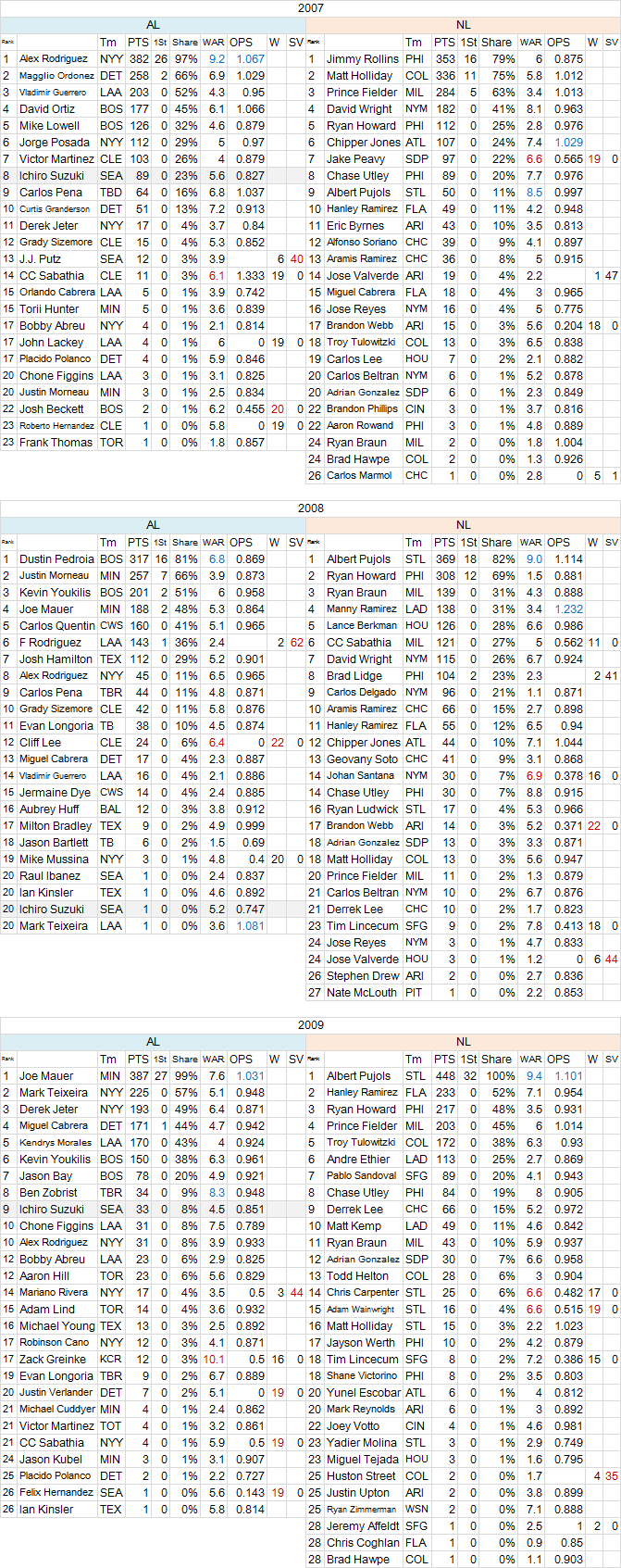This screenshot has height=1568, width=621.
Task: Click the 2007 year heading
Action: click(311, 8)
